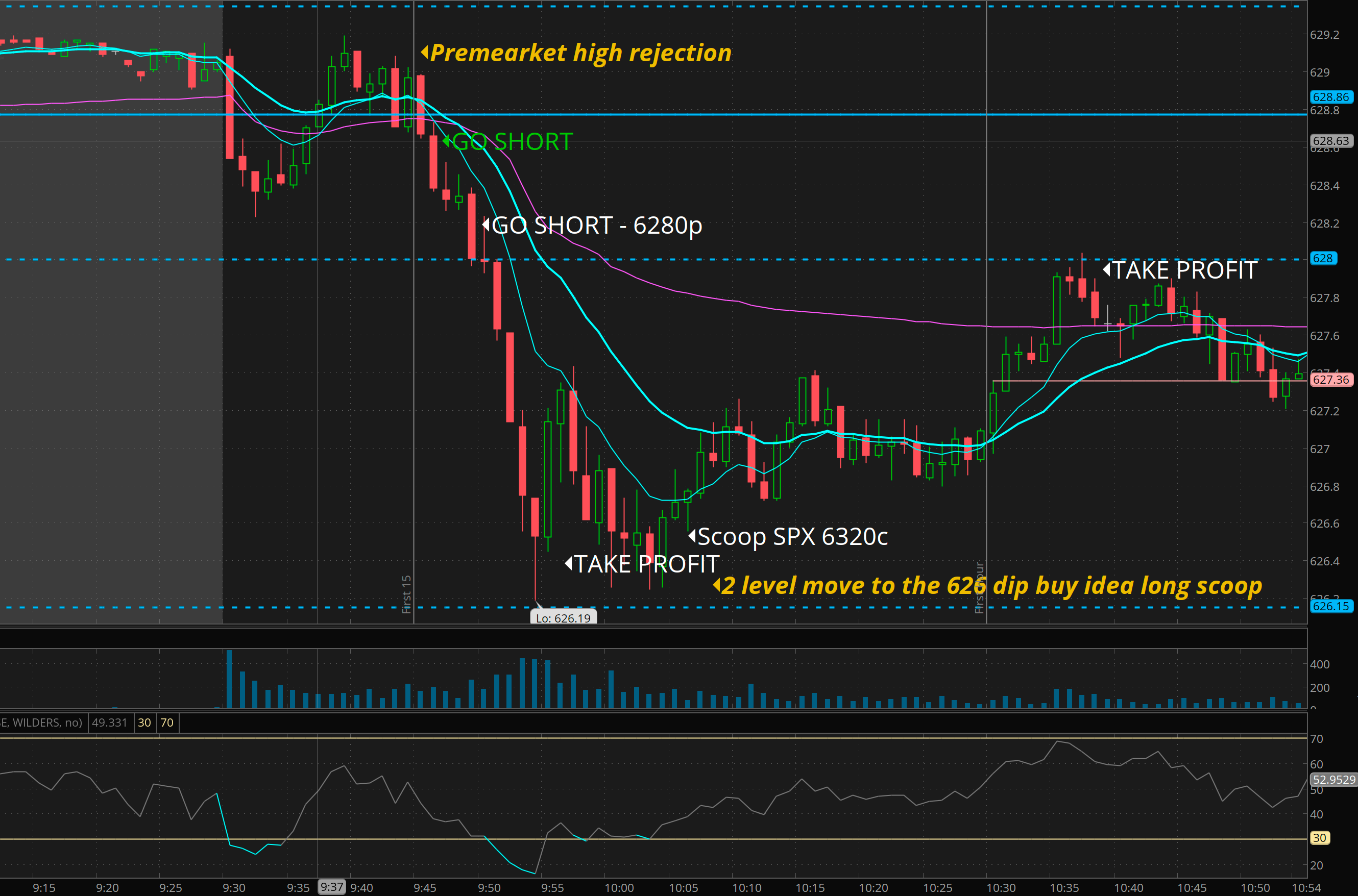Viewport: 1358px width, 896px height.
Task: Click the 2 level move dip buy annotation
Action: [x=991, y=586]
